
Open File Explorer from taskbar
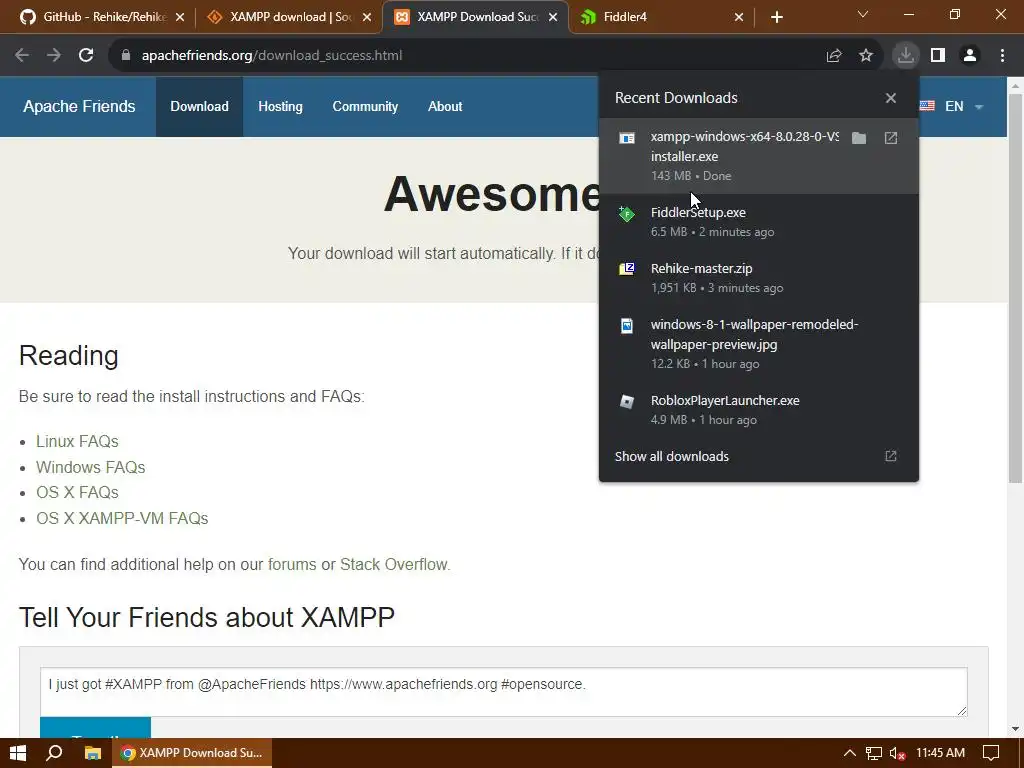coord(93,753)
